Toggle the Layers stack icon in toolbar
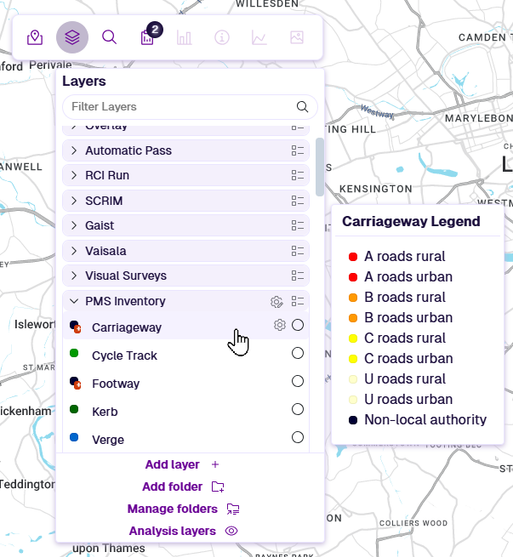 coord(72,37)
